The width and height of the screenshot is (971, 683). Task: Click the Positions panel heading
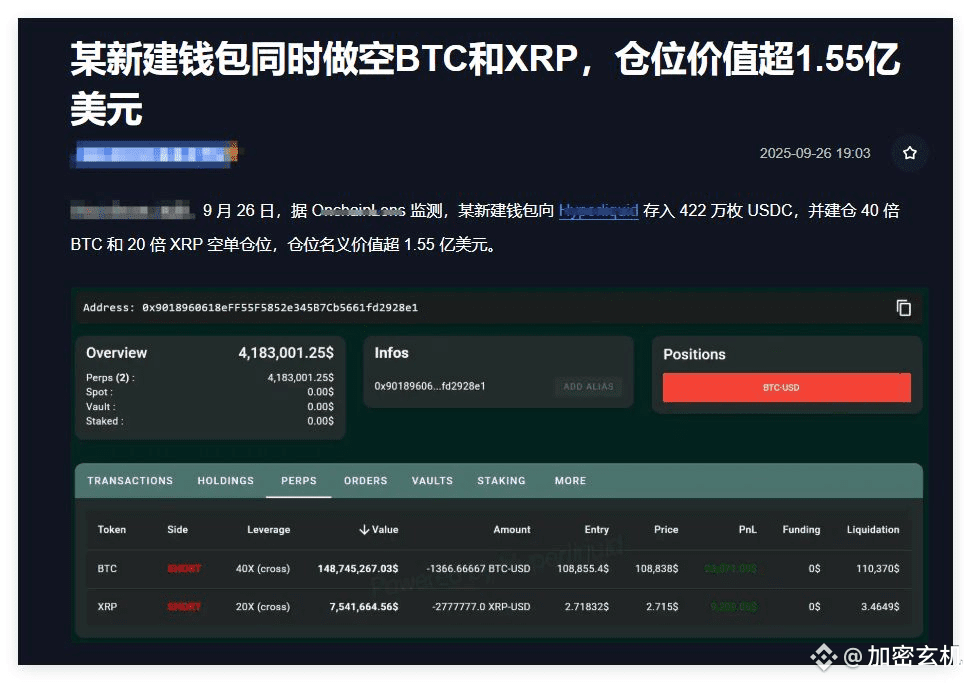point(694,354)
